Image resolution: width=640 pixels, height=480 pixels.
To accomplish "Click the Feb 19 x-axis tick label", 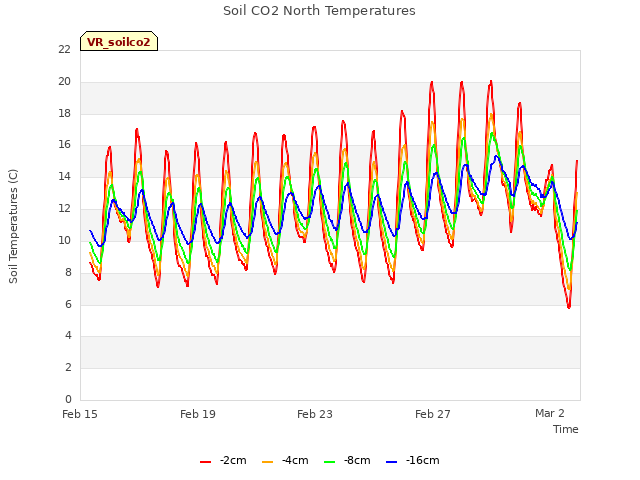I will 198,414.
